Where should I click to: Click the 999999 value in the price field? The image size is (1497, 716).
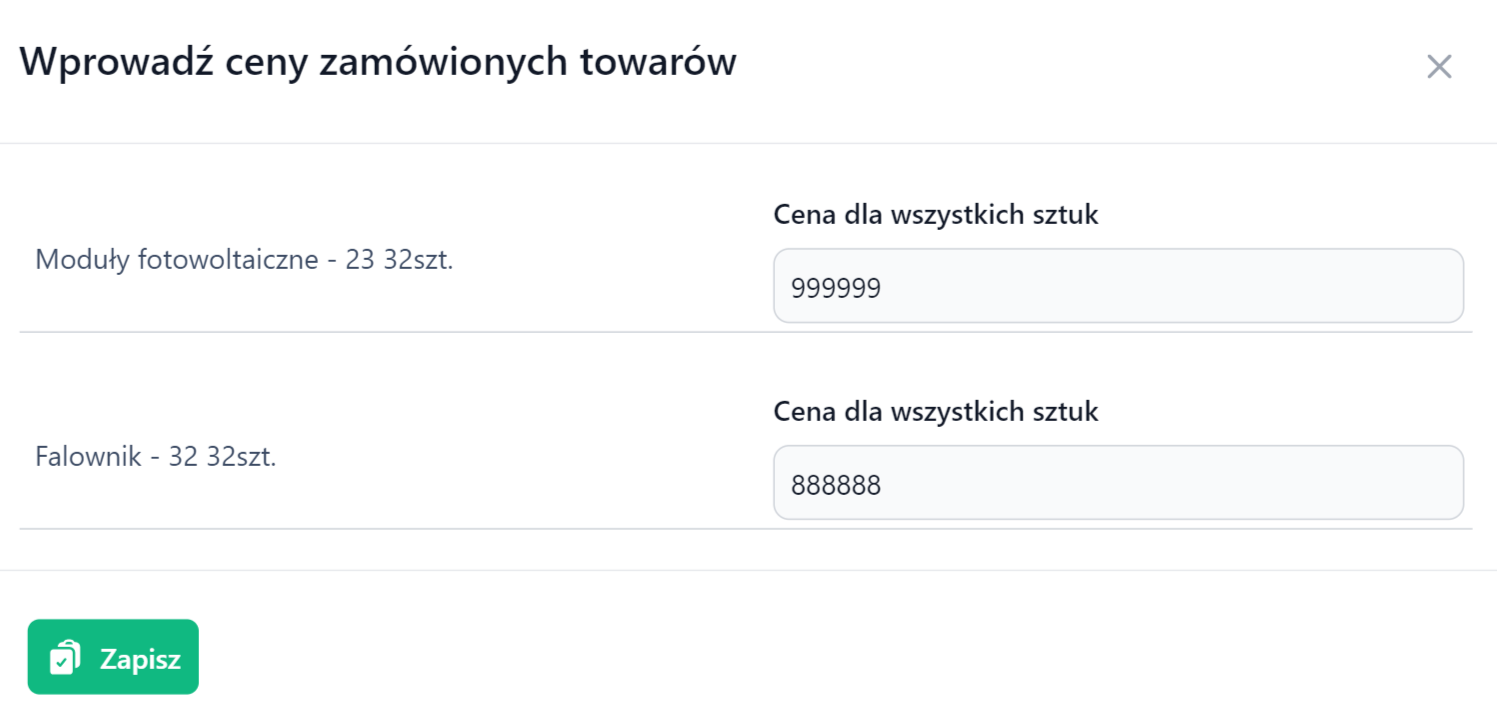click(x=836, y=289)
